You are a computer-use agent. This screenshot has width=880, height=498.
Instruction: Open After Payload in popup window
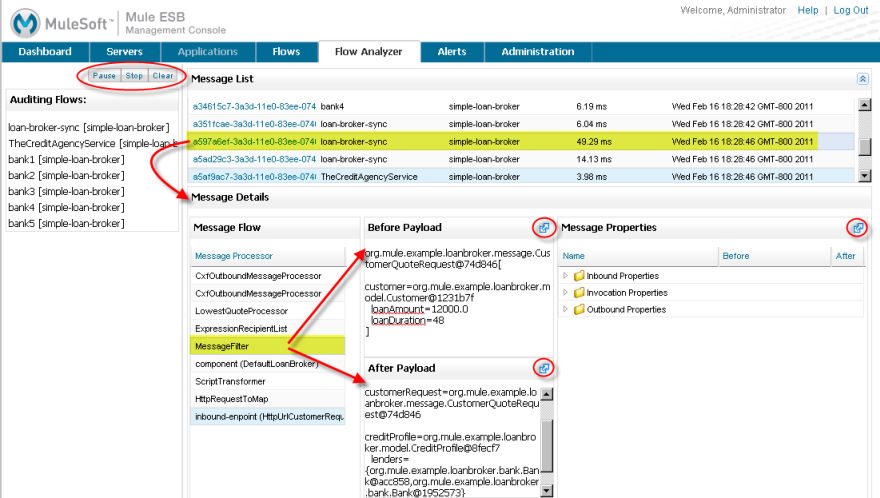tap(544, 368)
